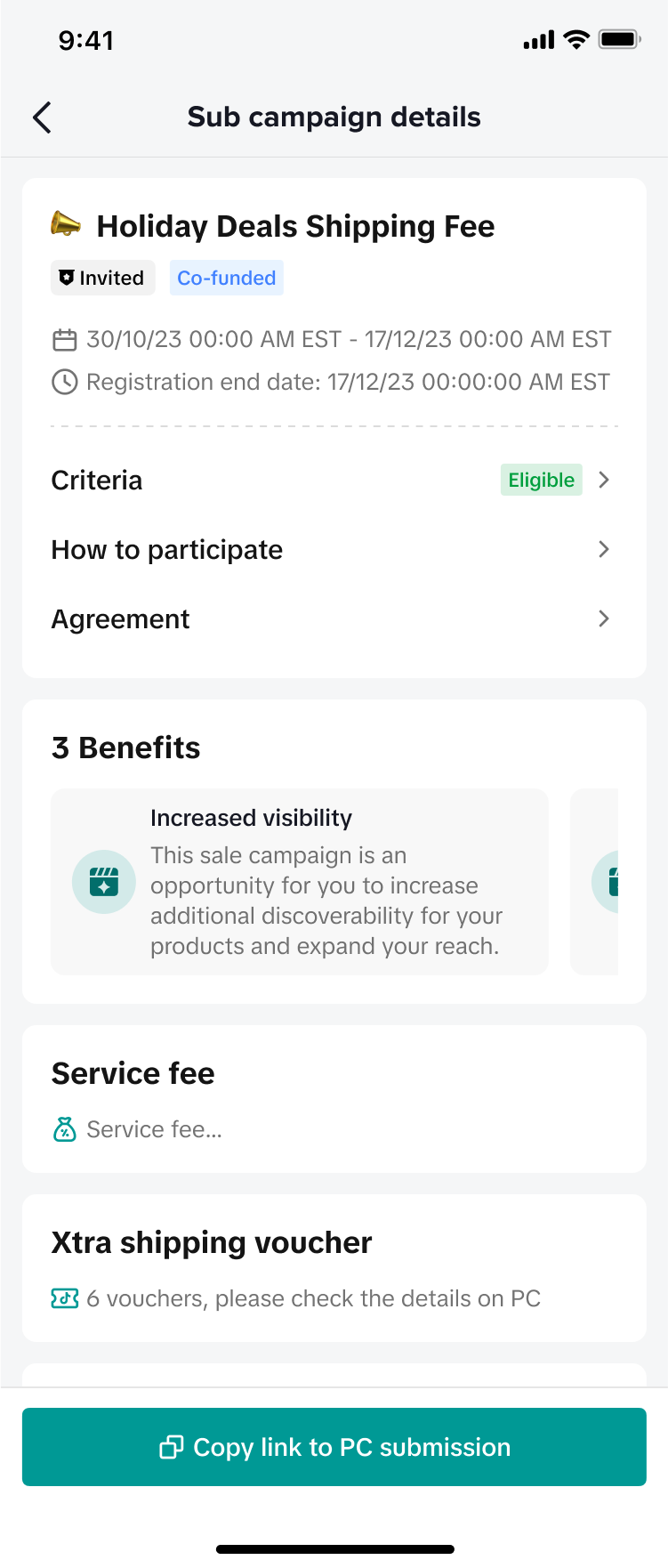
Task: Click the calendar icon by campaign dates
Action: [x=65, y=340]
